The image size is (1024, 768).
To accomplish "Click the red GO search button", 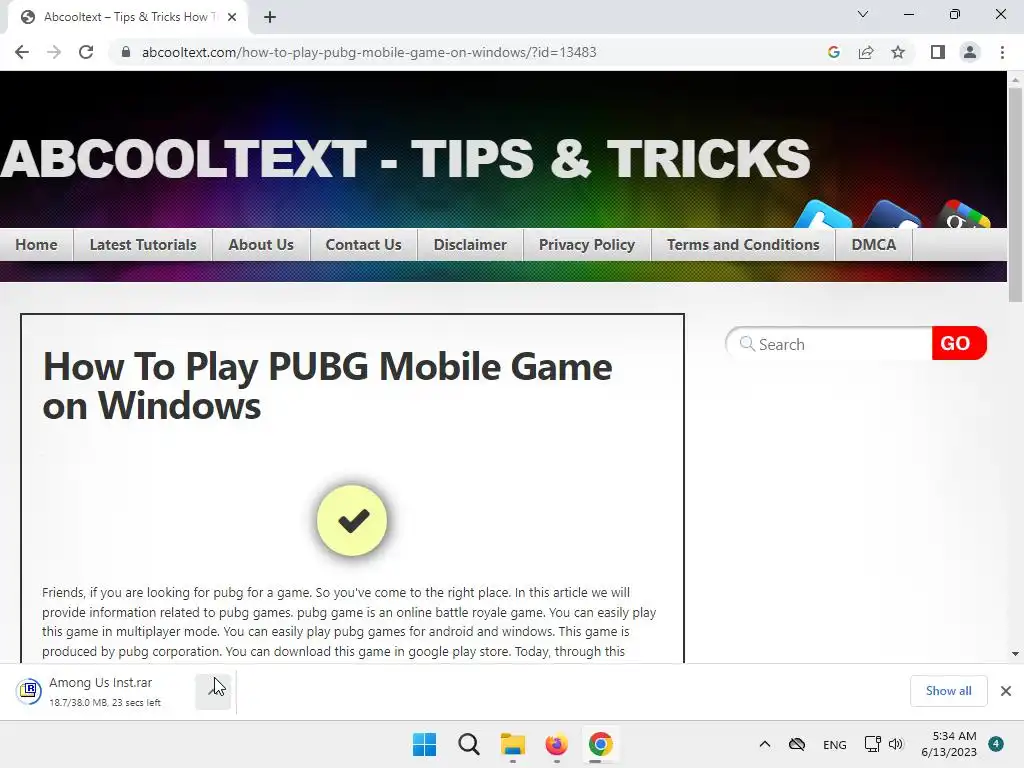I will click(x=959, y=343).
